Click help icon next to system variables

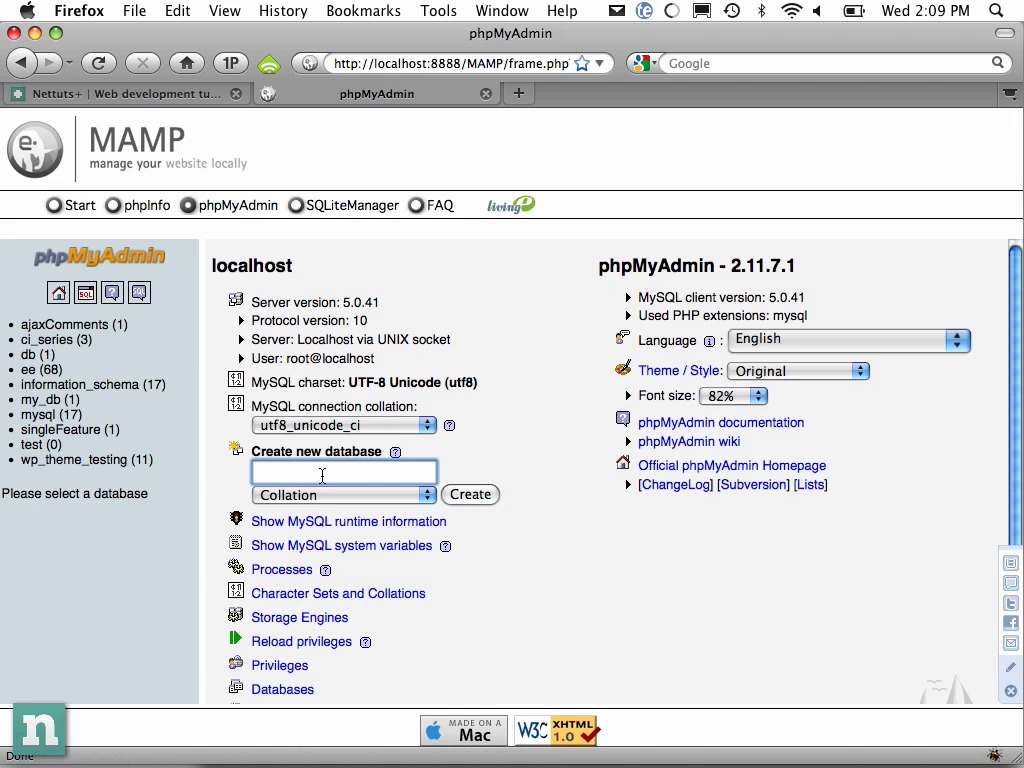tap(445, 546)
